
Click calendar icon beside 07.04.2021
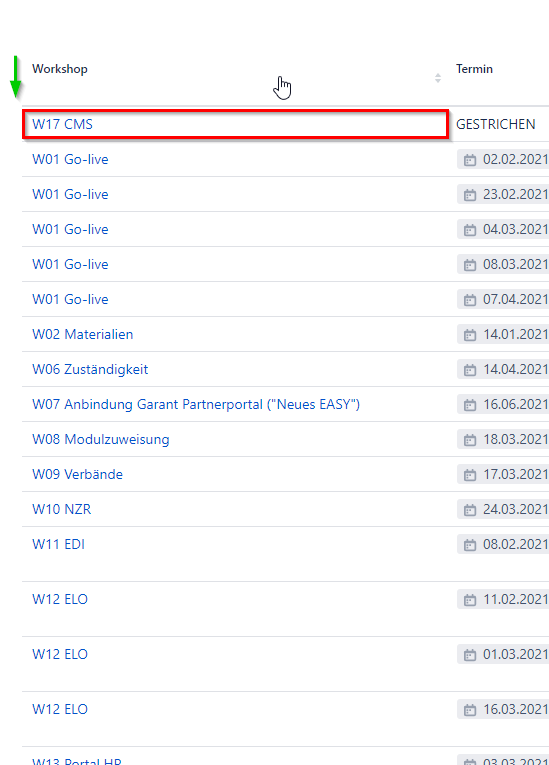click(470, 300)
